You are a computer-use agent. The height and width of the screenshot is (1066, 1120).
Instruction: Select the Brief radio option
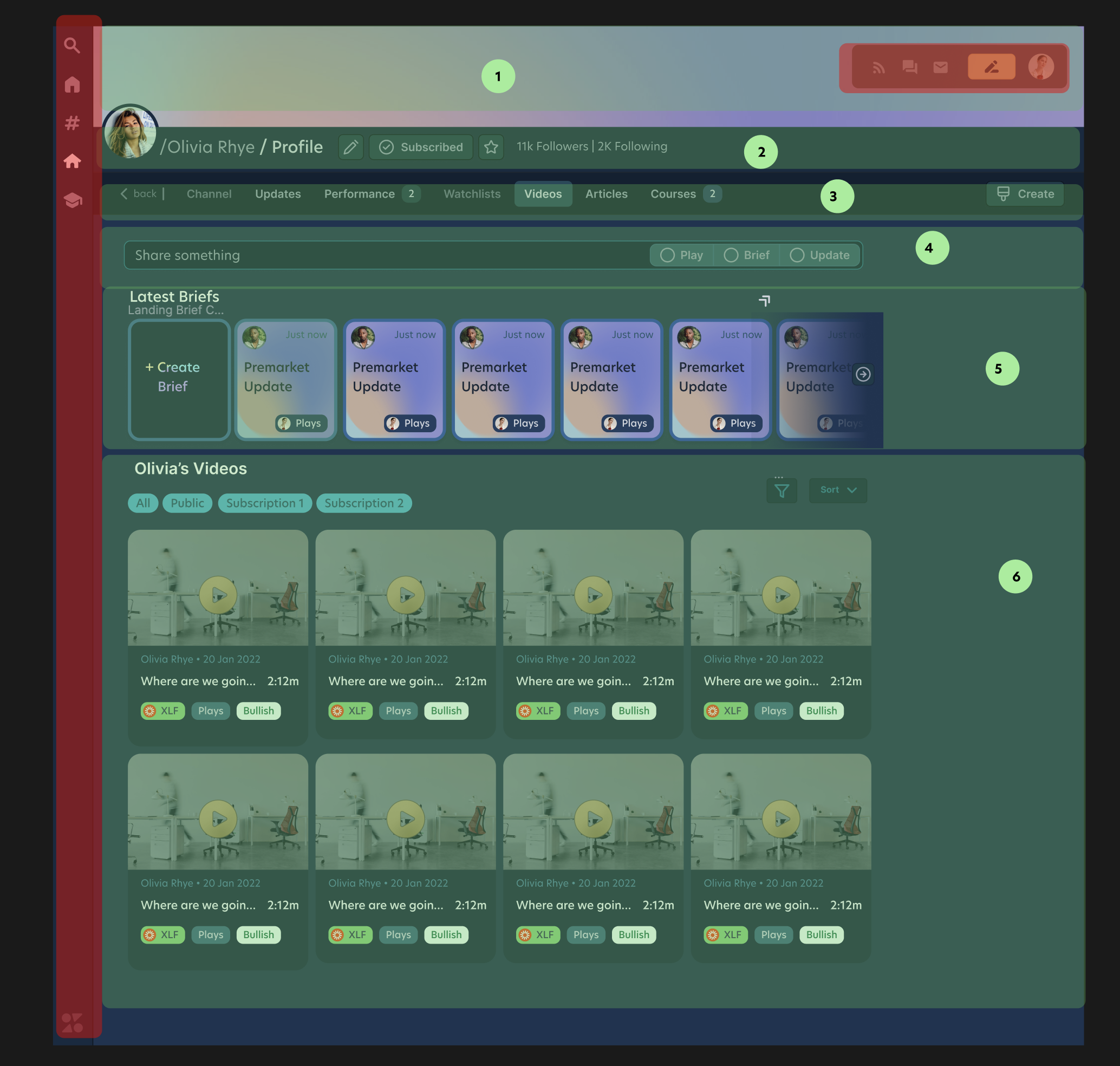(746, 255)
